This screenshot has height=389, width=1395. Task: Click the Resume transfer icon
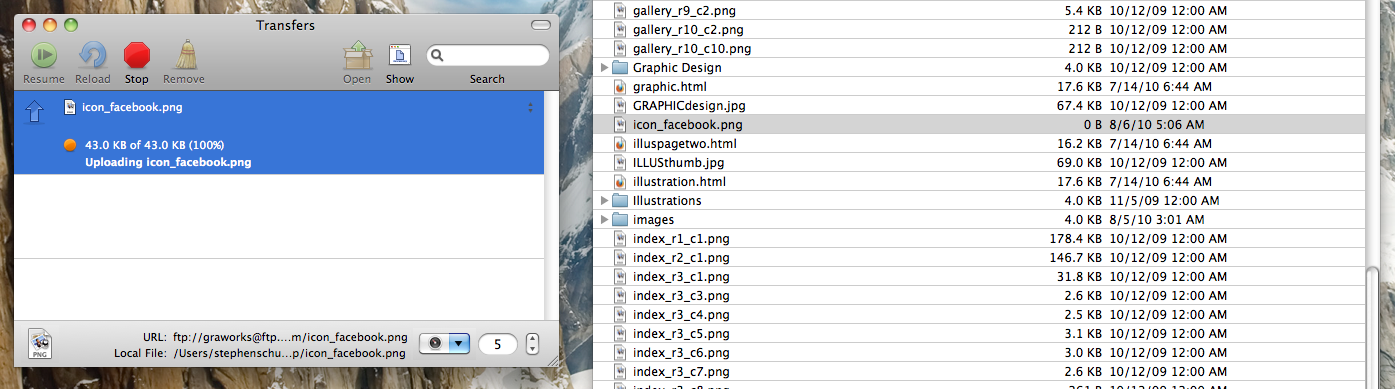[x=43, y=55]
